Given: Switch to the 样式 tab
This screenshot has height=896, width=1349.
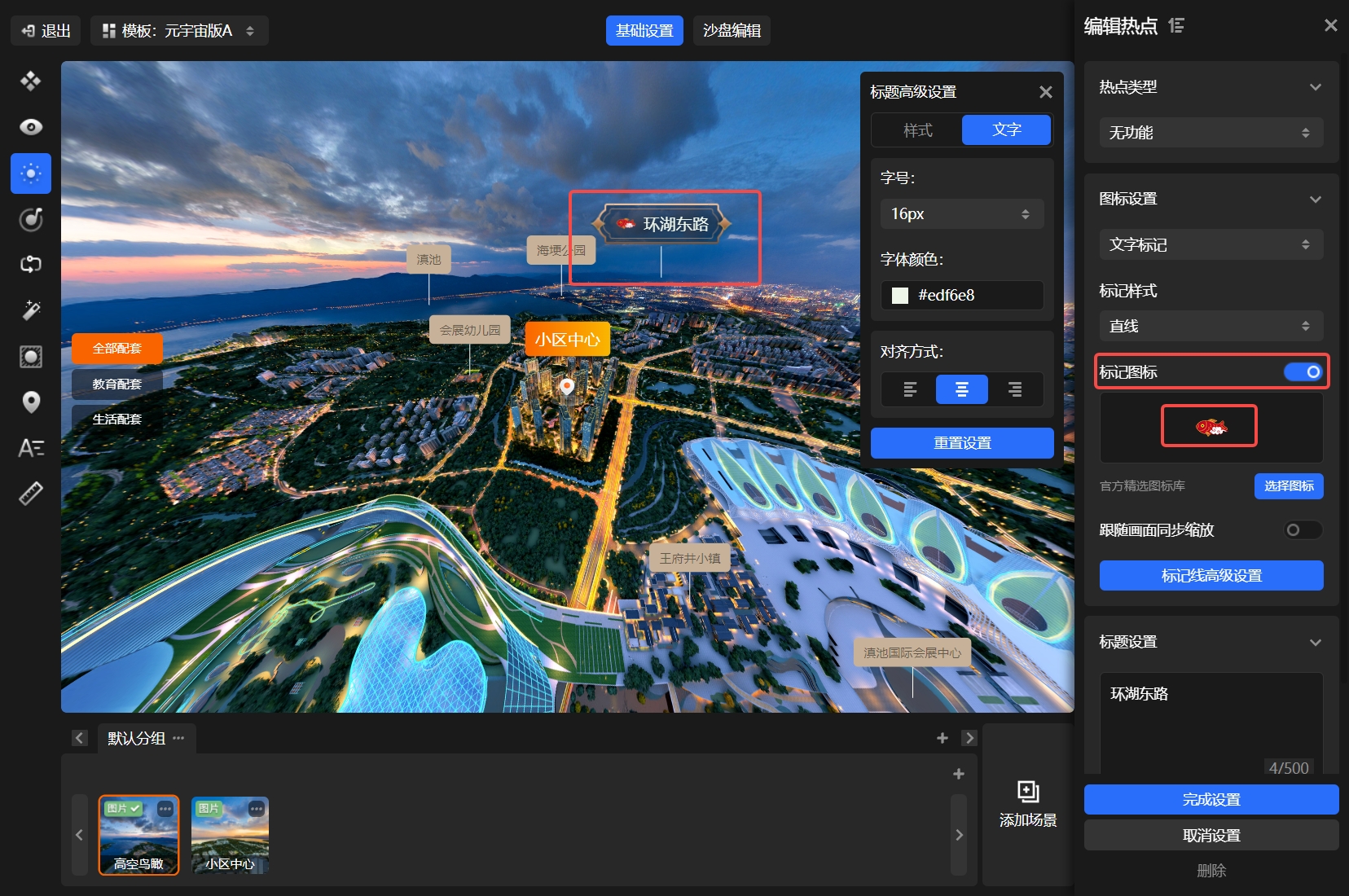Looking at the screenshot, I should point(917,130).
